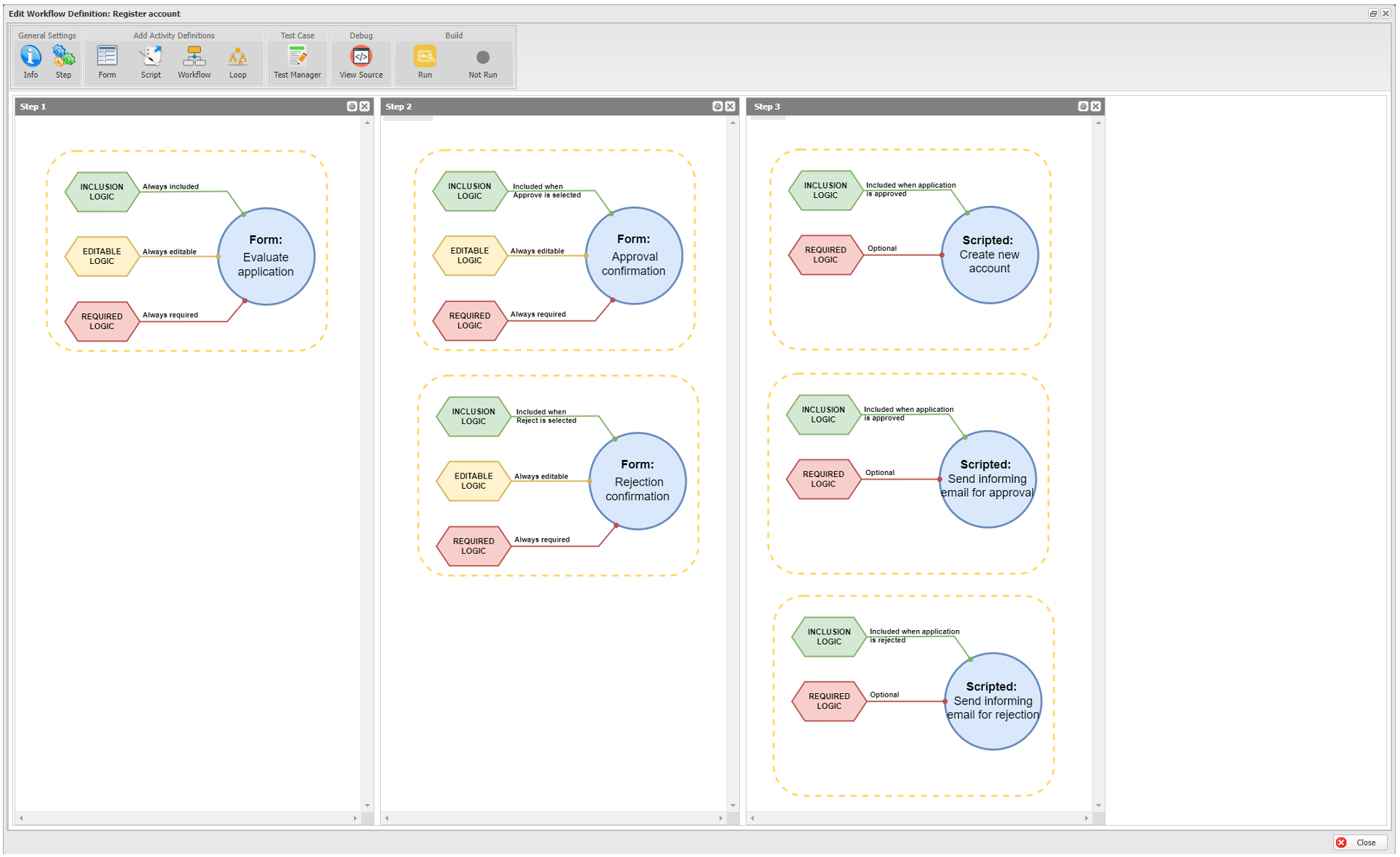1400x857 pixels.
Task: Click Required Logic of Approval confirmation
Action: pyautogui.click(x=469, y=320)
